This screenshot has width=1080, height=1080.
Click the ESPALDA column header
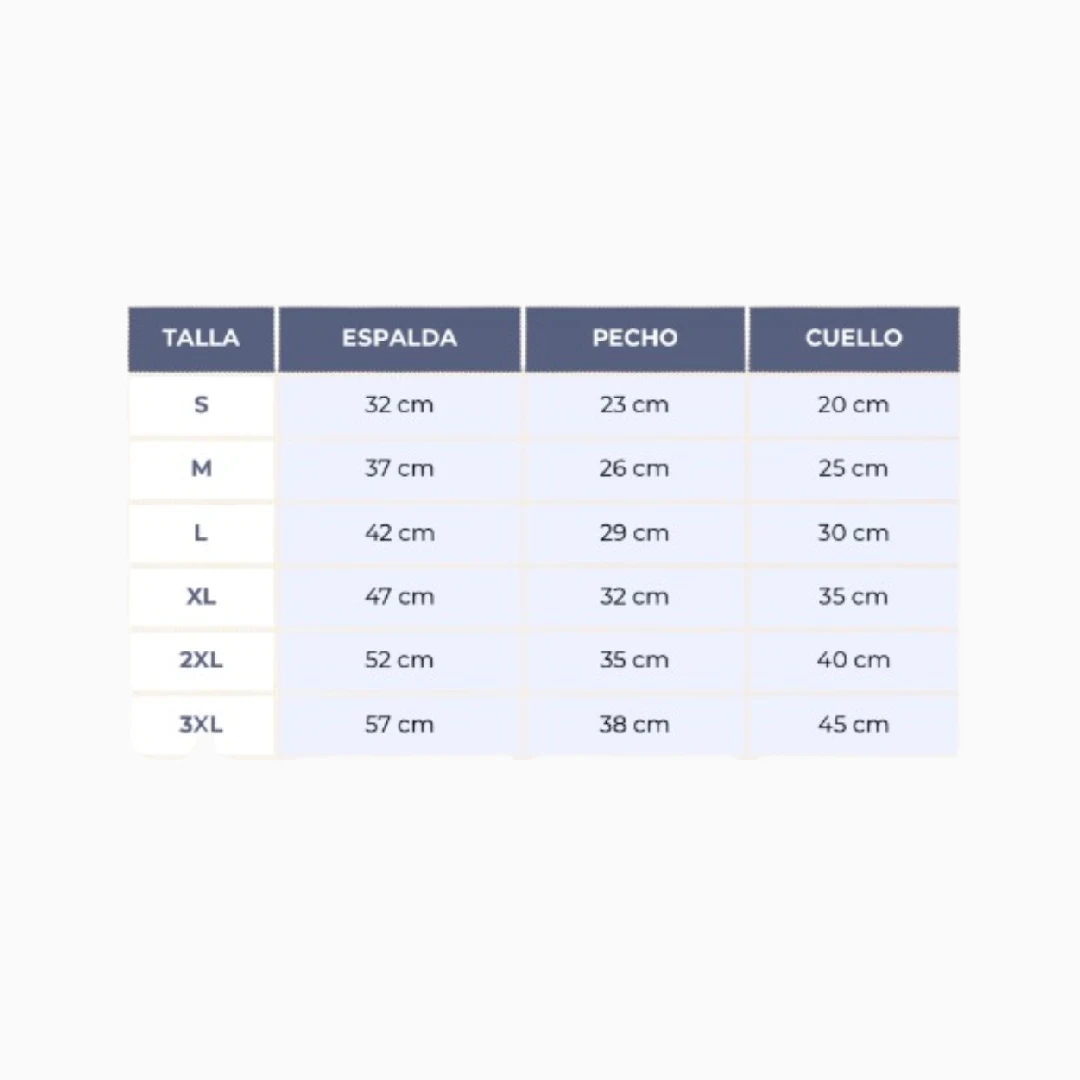click(x=399, y=338)
